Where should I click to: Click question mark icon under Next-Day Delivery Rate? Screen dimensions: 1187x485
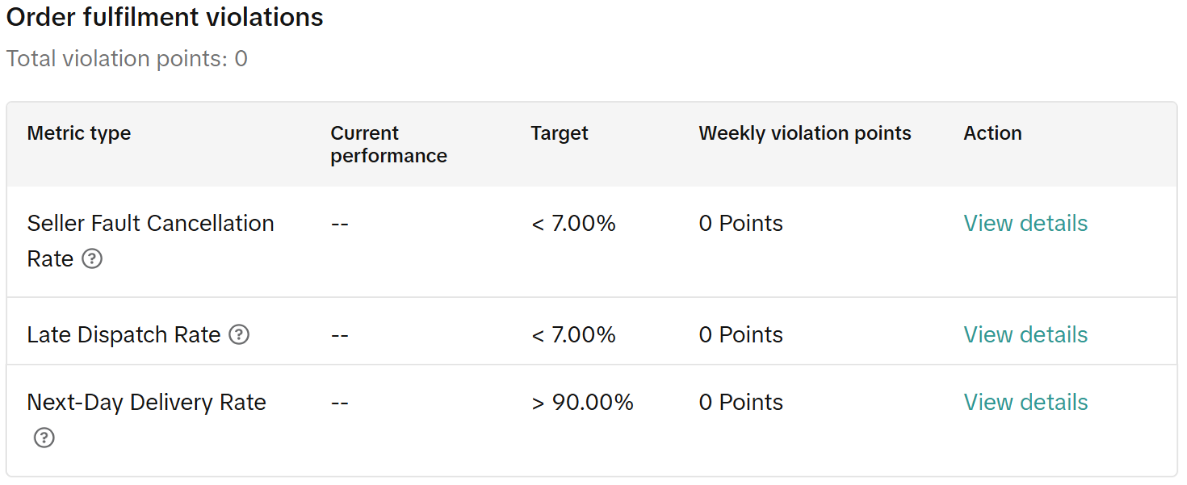click(x=43, y=438)
